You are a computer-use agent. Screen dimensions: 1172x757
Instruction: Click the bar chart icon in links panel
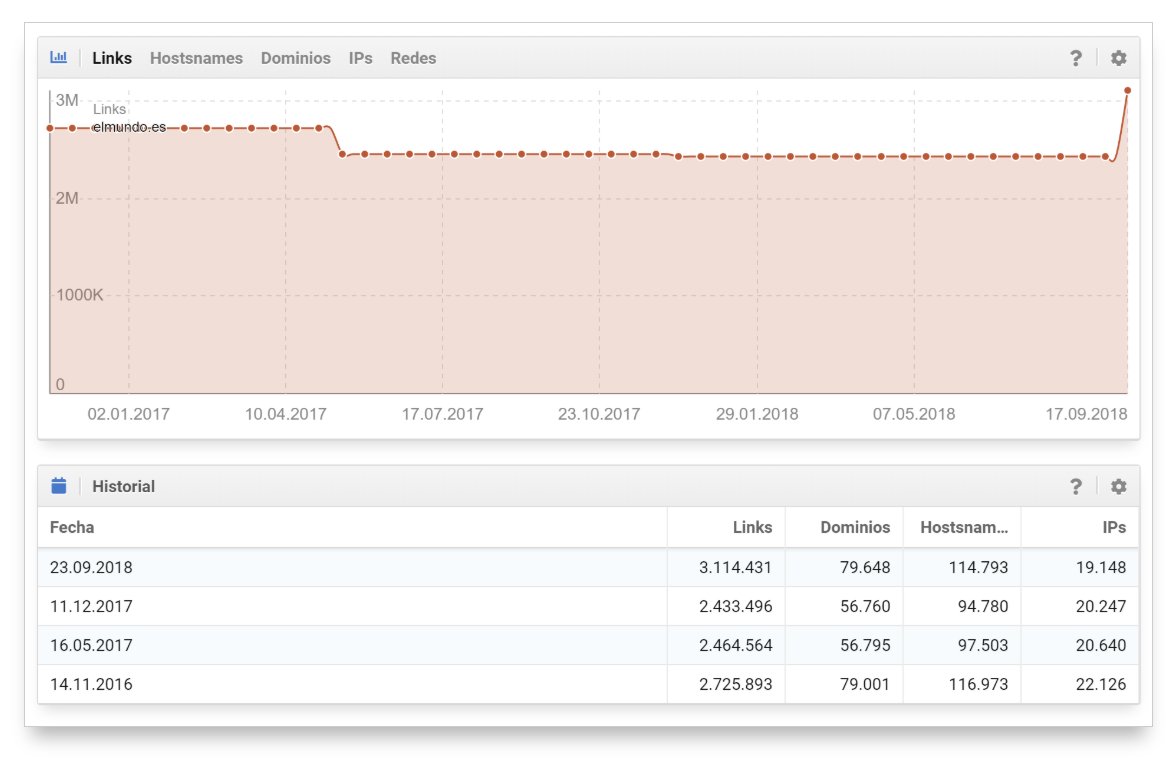(58, 58)
